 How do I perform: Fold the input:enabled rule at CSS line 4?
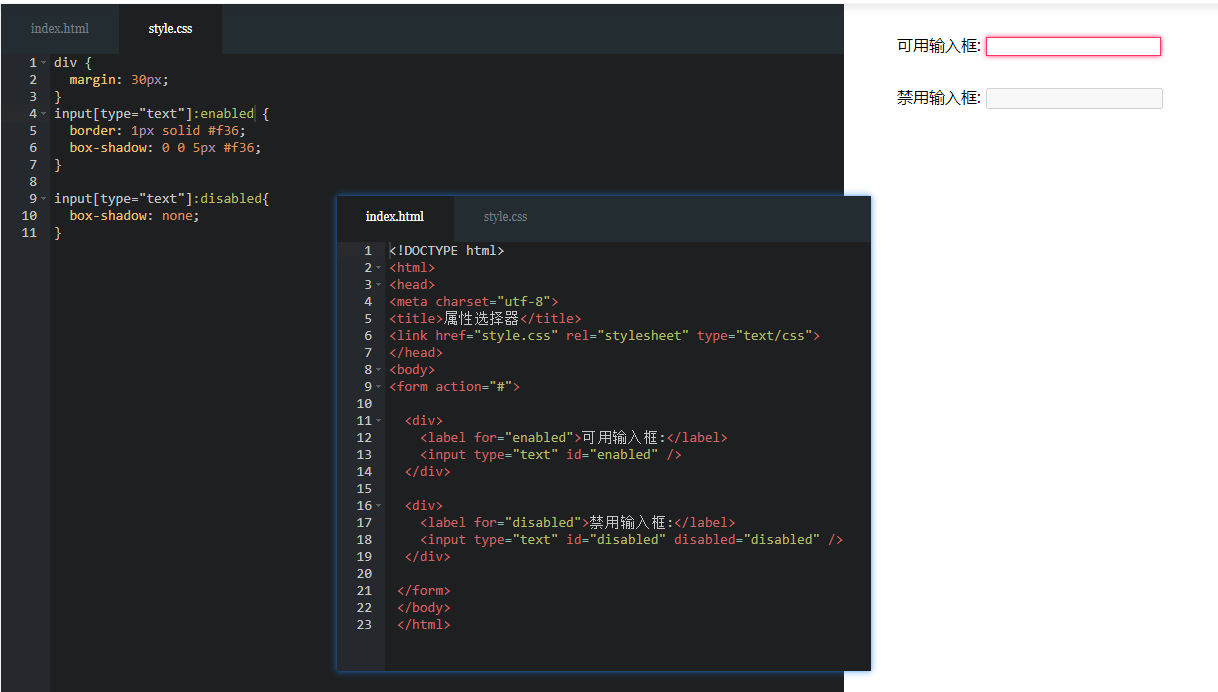[x=43, y=114]
